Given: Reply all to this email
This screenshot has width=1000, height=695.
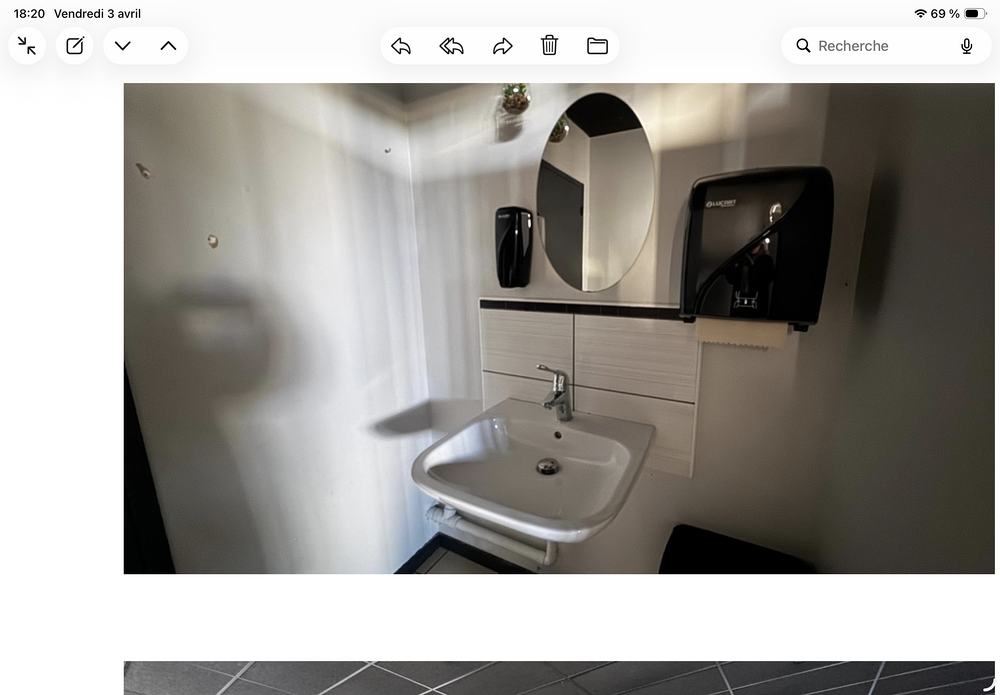Looking at the screenshot, I should [x=452, y=46].
